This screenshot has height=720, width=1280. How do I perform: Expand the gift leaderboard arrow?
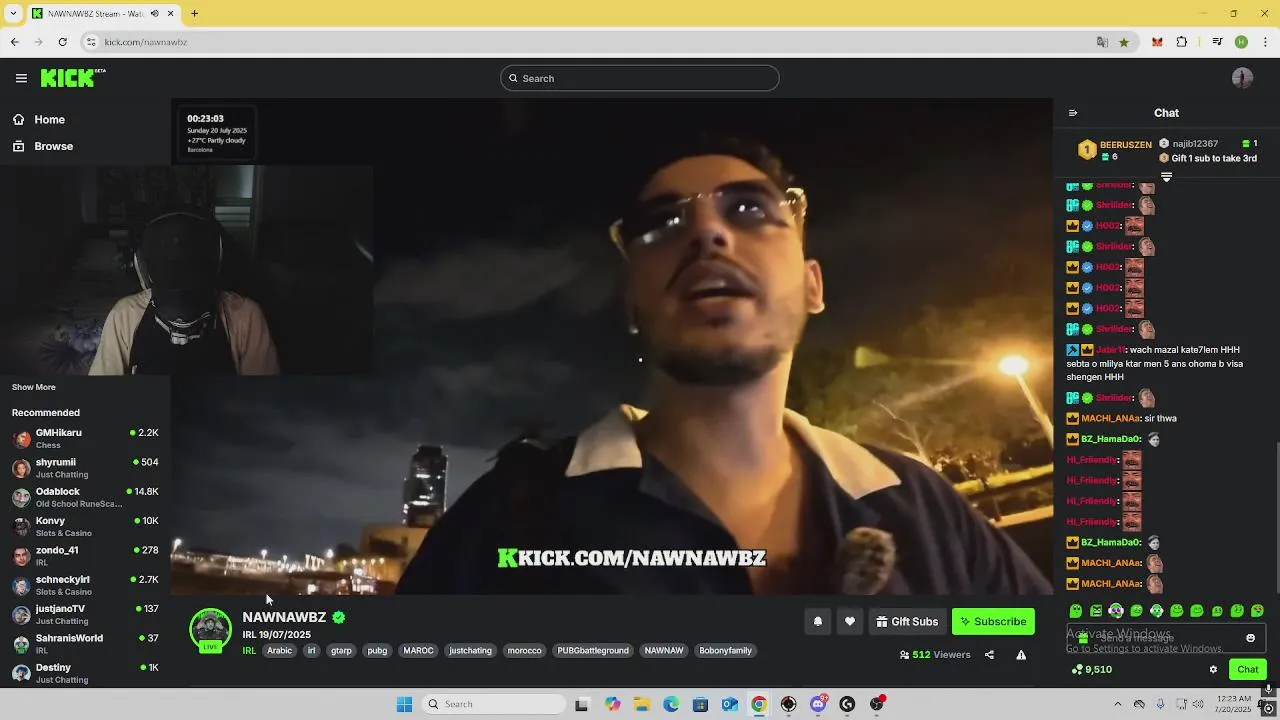pyautogui.click(x=1166, y=177)
